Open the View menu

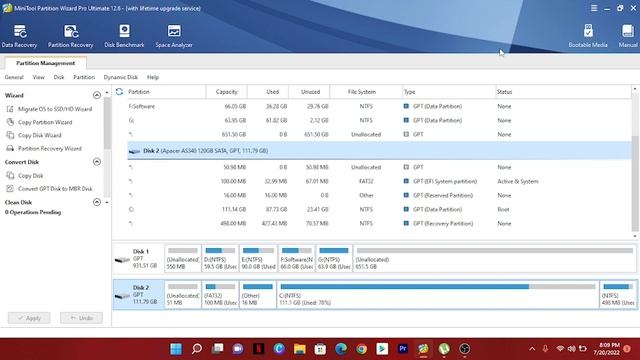(x=39, y=77)
